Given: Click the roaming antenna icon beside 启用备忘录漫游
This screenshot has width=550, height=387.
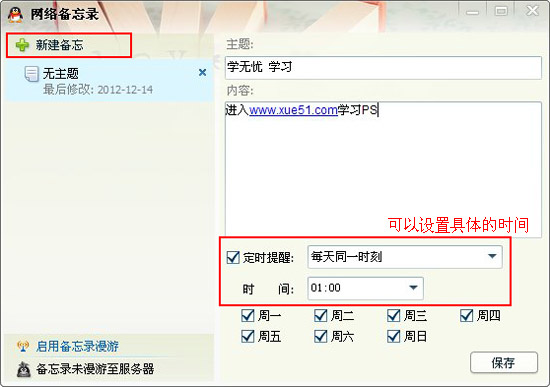Looking at the screenshot, I should pos(23,347).
